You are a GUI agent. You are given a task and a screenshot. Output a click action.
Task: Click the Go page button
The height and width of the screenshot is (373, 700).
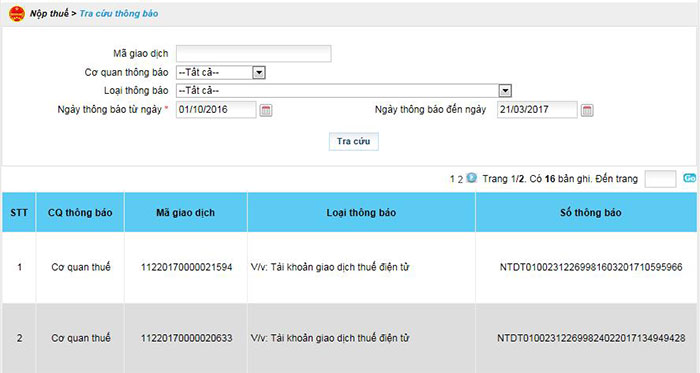689,178
